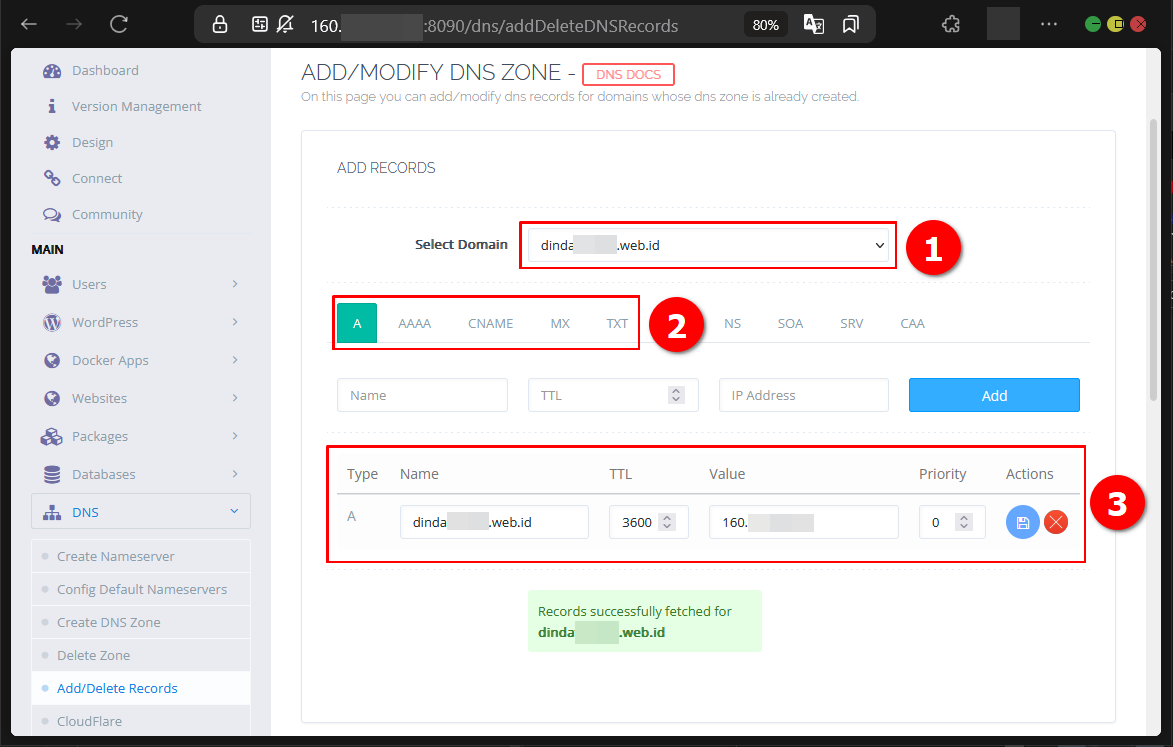The height and width of the screenshot is (747, 1173).
Task: Expand the WordPress submenu chevron
Action: click(x=235, y=322)
